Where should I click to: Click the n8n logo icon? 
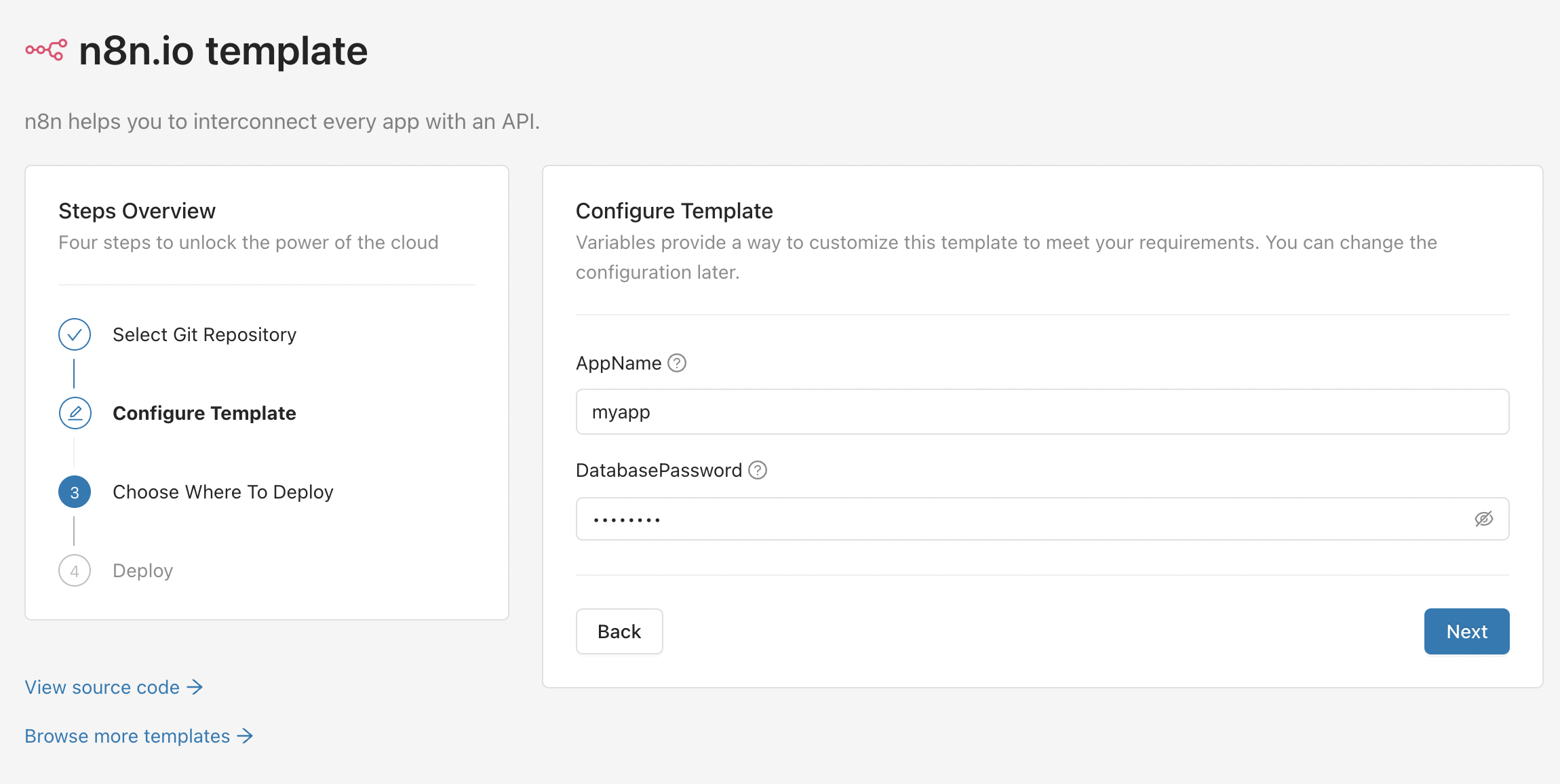click(46, 50)
